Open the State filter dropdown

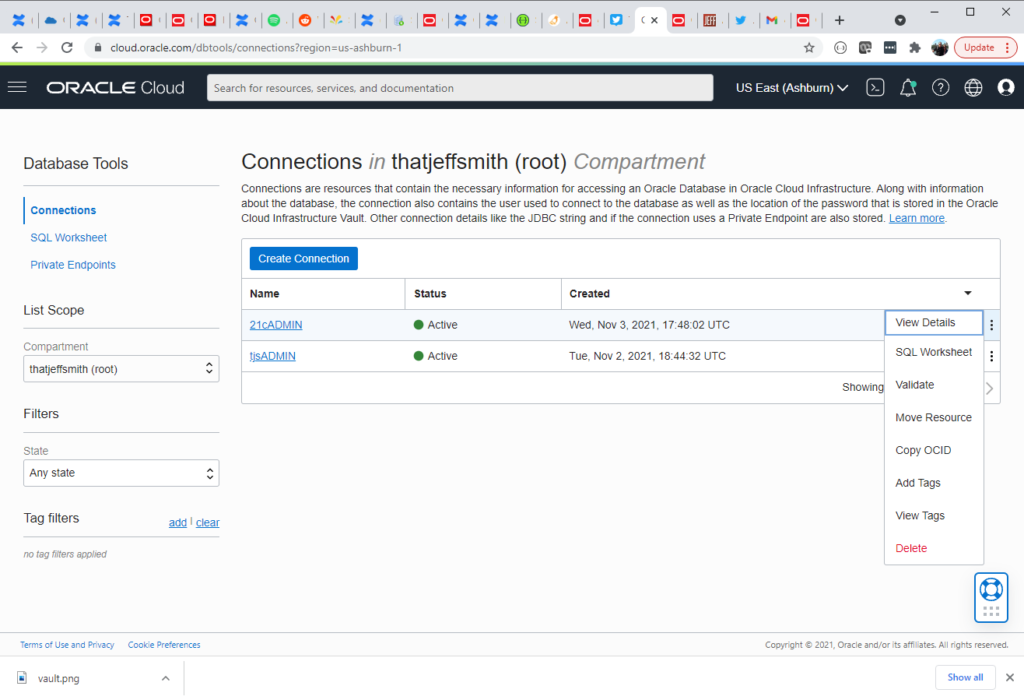(x=121, y=473)
